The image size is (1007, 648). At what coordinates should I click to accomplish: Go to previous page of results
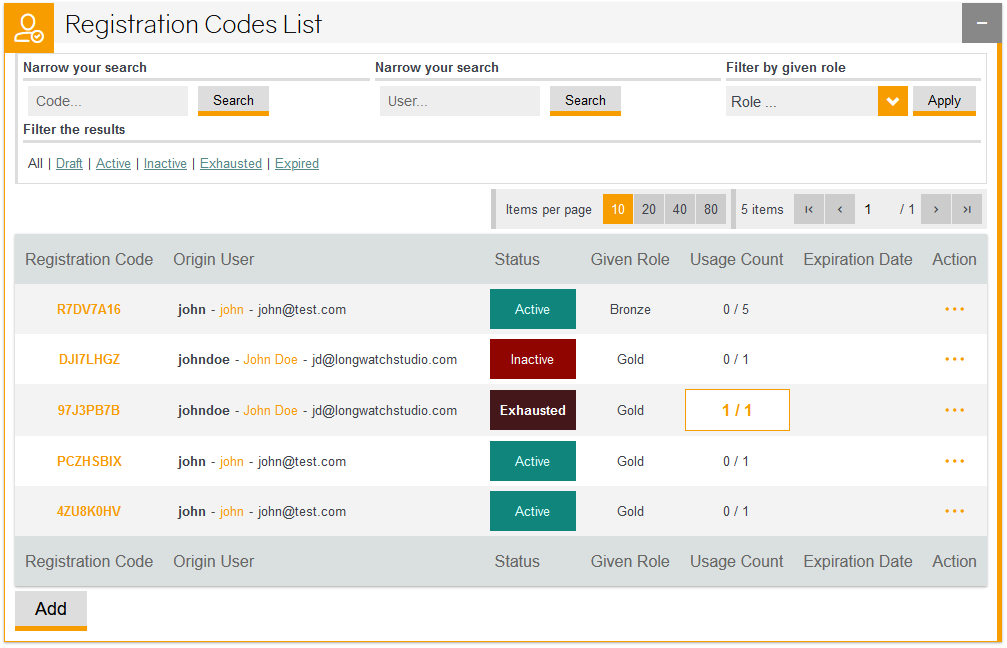pyautogui.click(x=839, y=209)
